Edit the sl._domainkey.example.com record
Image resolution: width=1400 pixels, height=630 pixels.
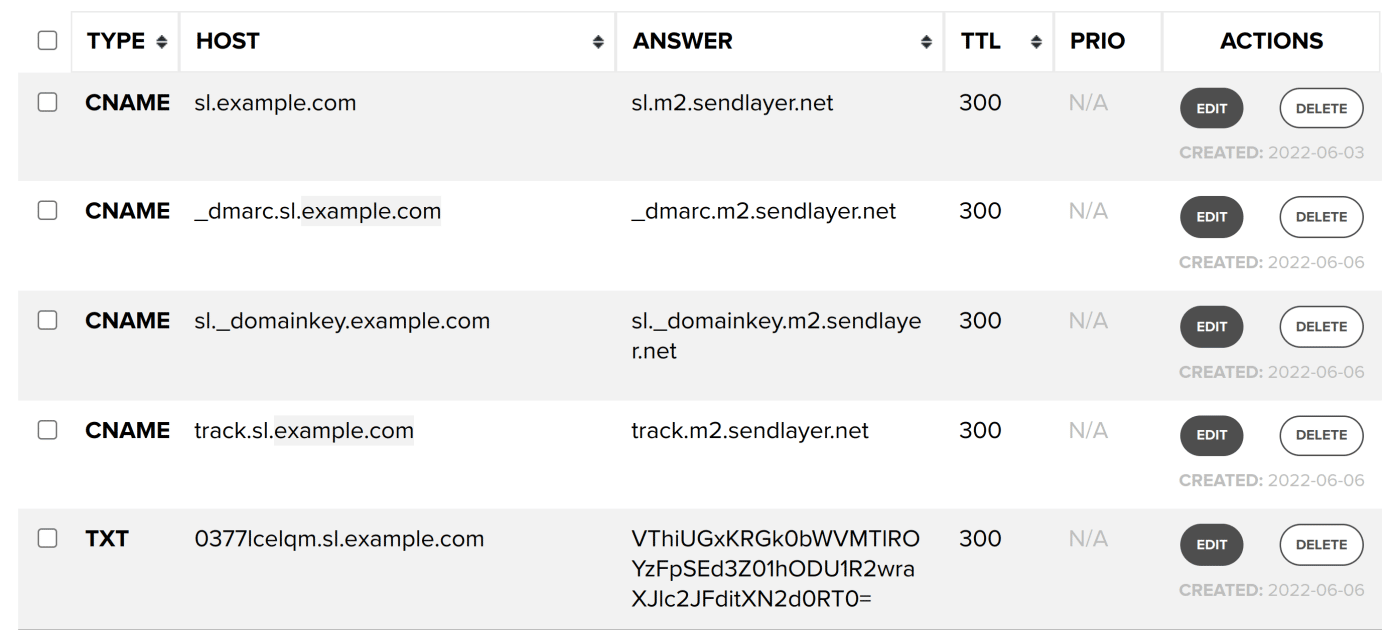tap(1211, 326)
